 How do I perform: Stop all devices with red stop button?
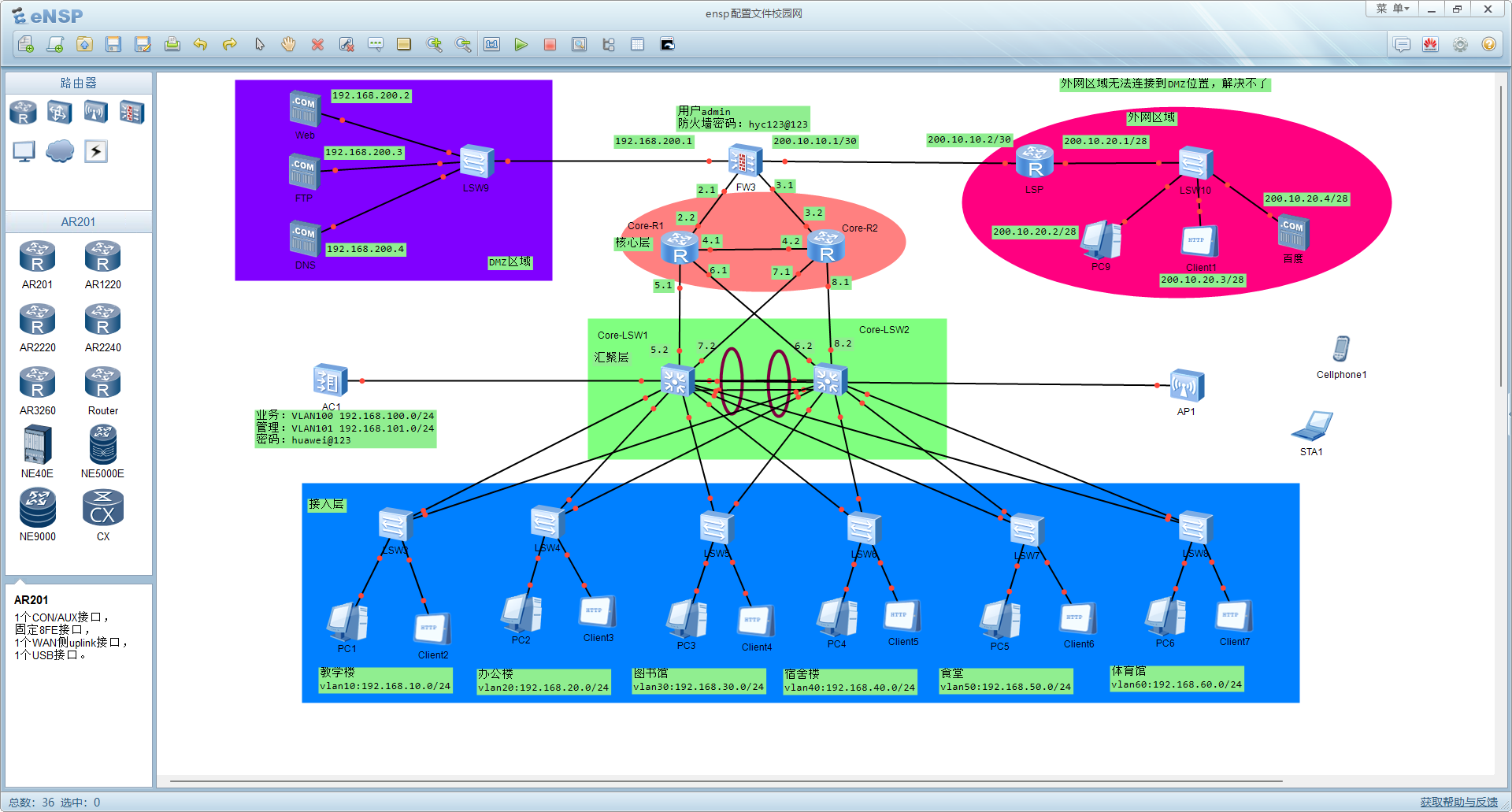550,44
